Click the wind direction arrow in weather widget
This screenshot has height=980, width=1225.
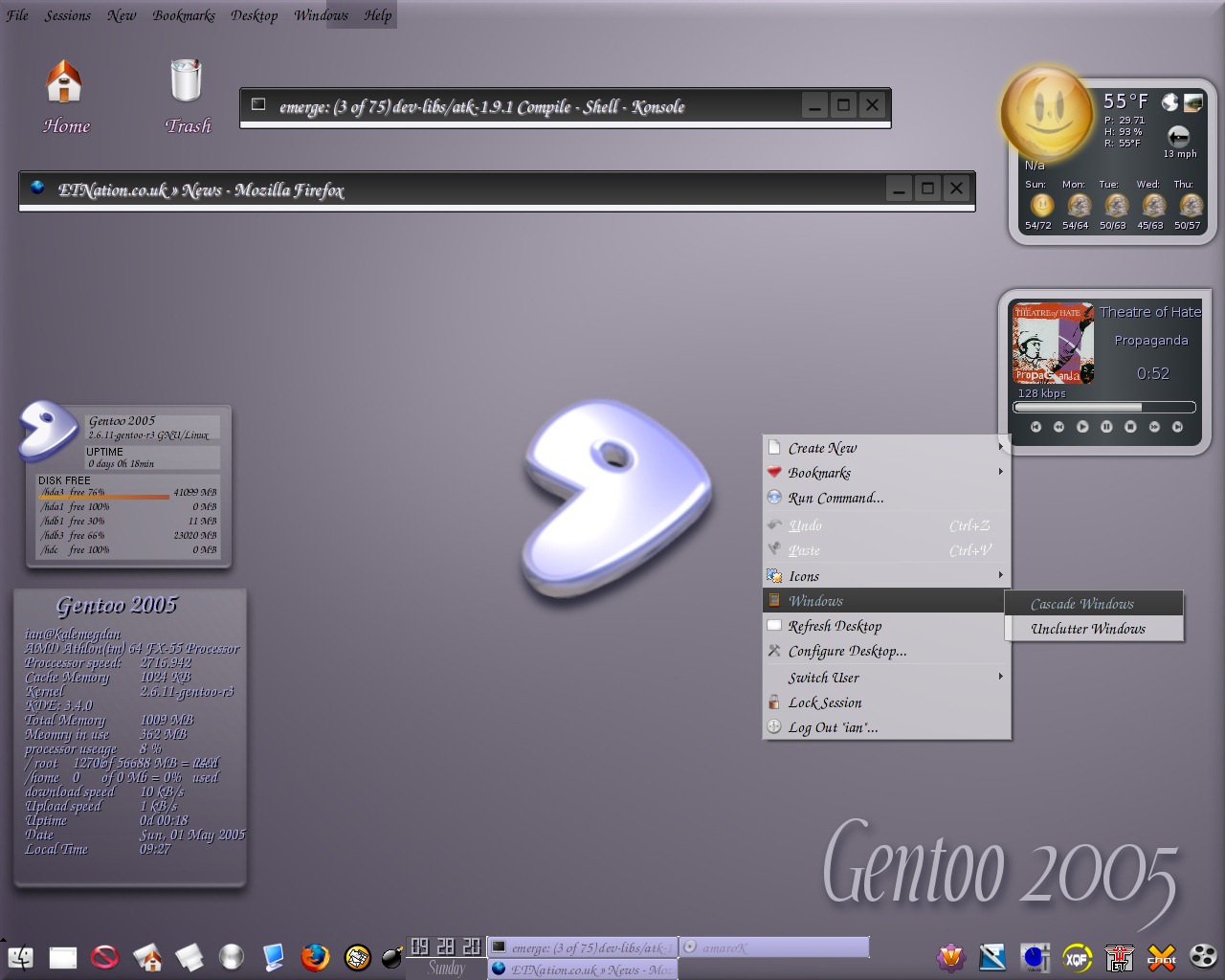tap(1179, 136)
